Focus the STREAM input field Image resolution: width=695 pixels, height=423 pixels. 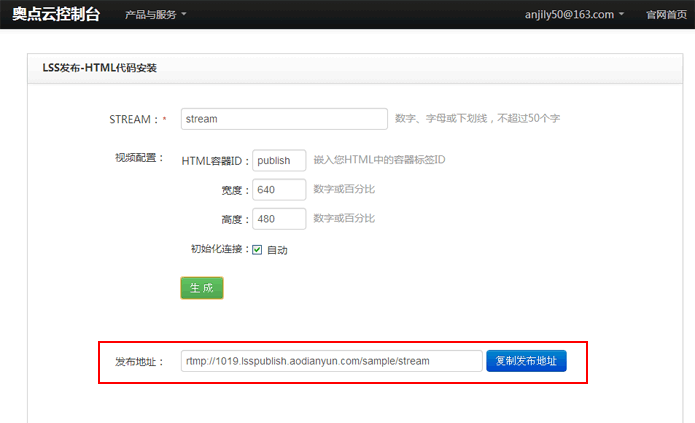(284, 119)
